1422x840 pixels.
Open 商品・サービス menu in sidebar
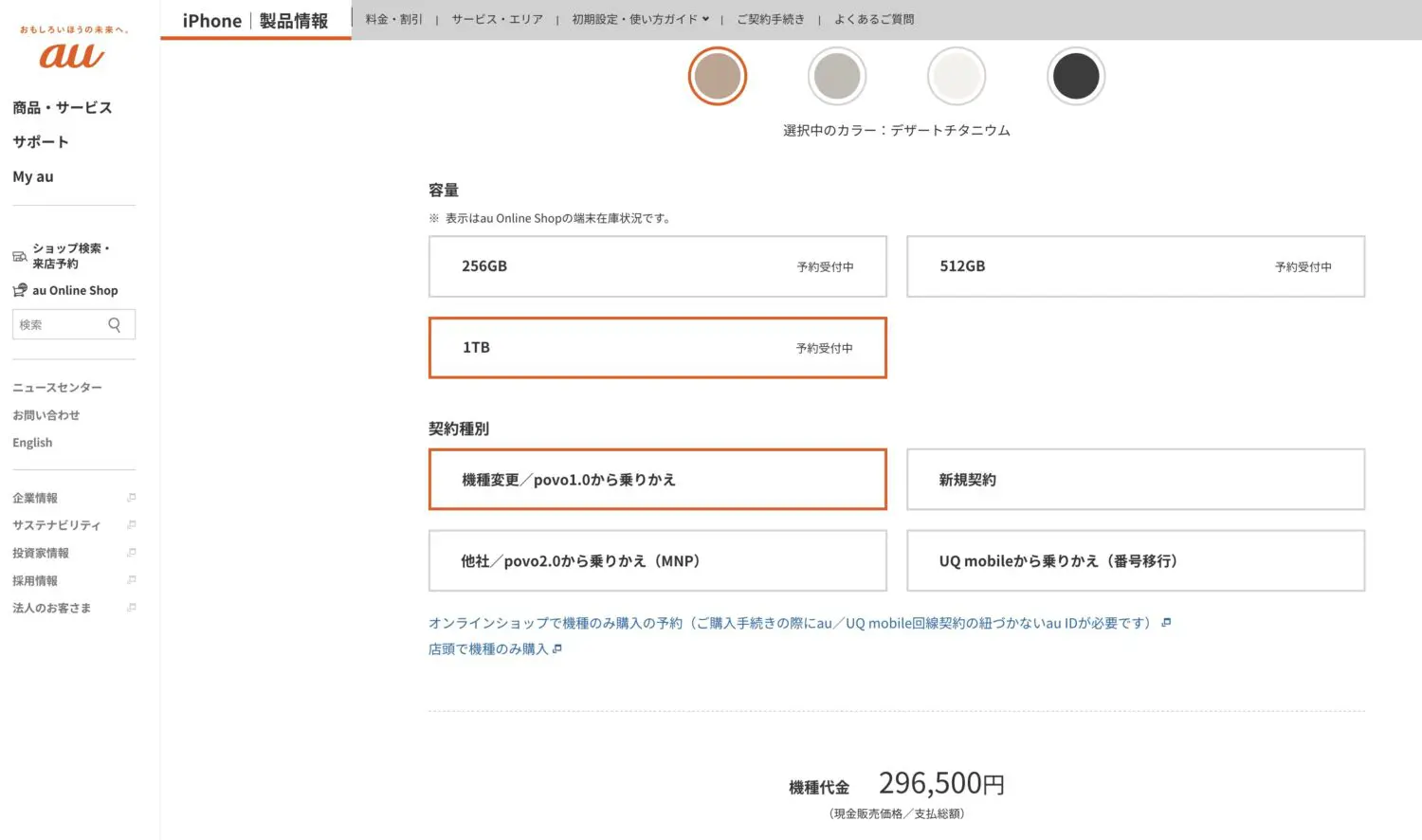coord(63,108)
